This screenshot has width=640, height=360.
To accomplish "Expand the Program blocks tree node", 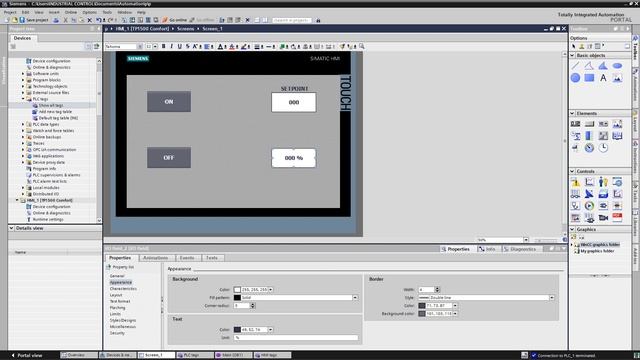I will point(23,80).
